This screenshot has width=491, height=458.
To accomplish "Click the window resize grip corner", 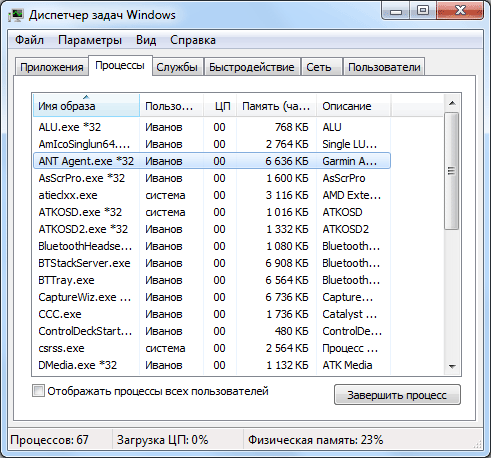I will tap(478, 444).
